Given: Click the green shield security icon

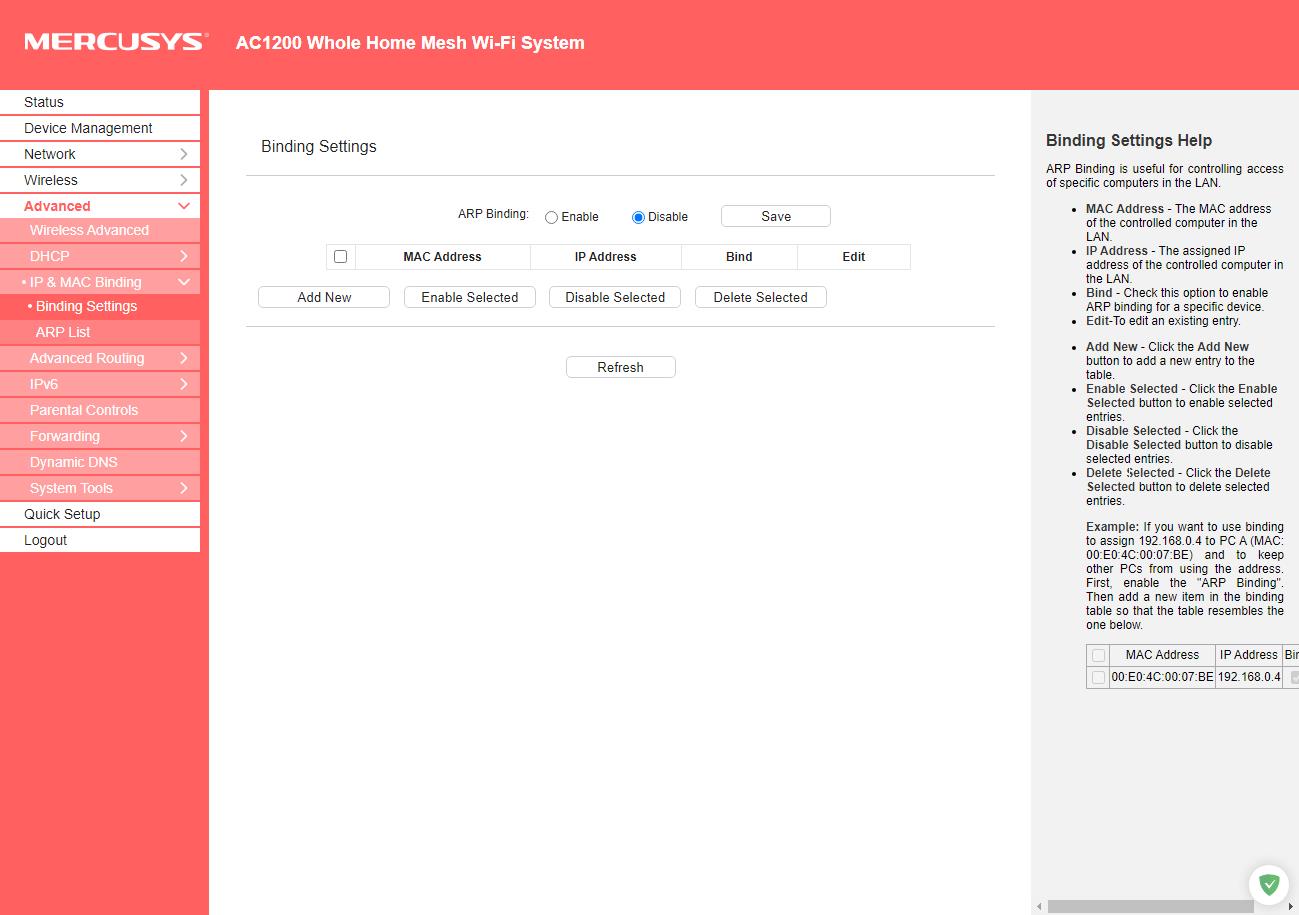Looking at the screenshot, I should [x=1268, y=884].
